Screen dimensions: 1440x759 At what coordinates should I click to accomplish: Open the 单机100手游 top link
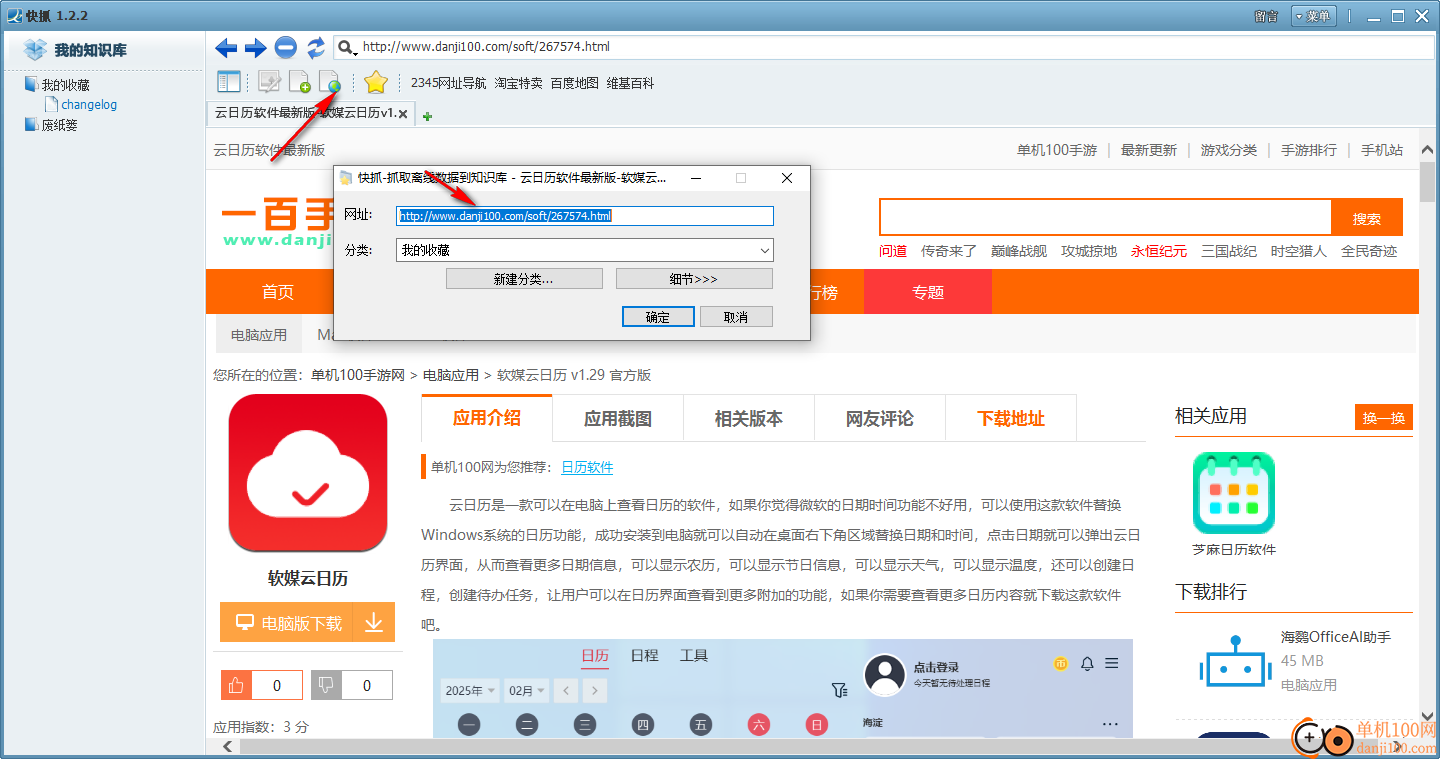coord(1057,150)
